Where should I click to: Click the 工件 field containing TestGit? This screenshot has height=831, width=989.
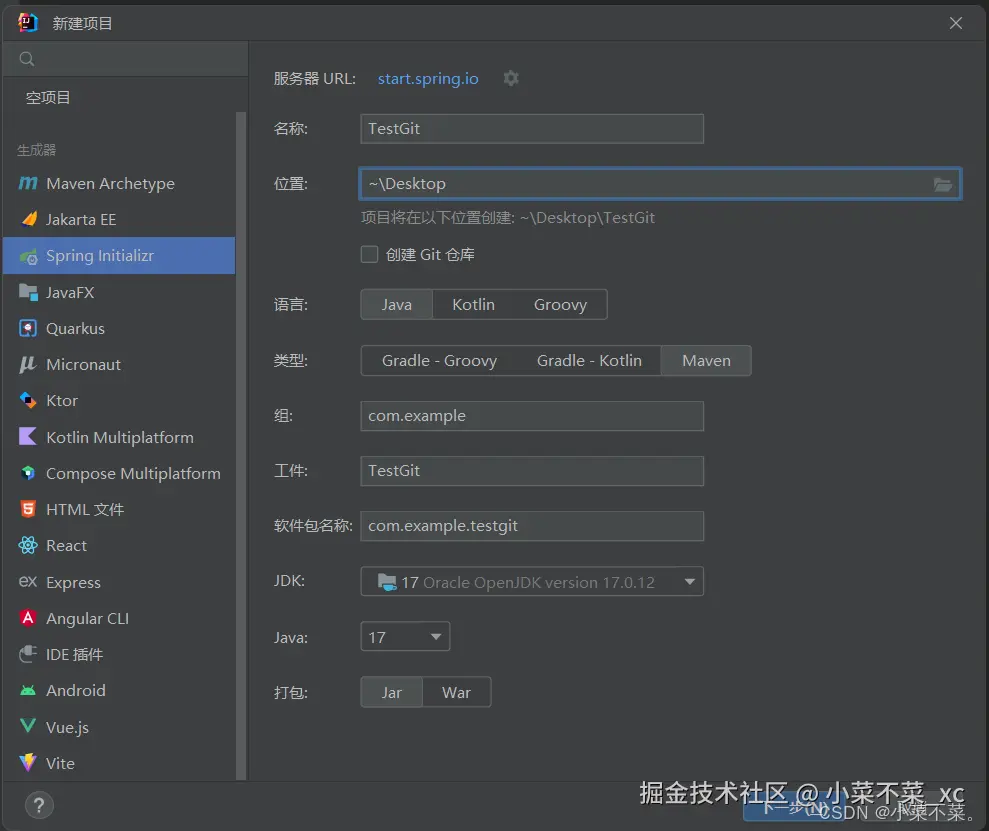(532, 471)
